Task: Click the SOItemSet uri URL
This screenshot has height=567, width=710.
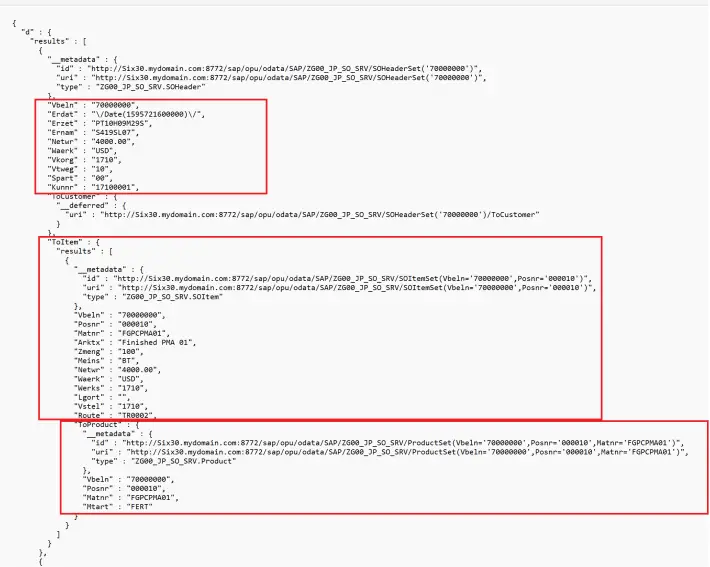Action: (353, 287)
